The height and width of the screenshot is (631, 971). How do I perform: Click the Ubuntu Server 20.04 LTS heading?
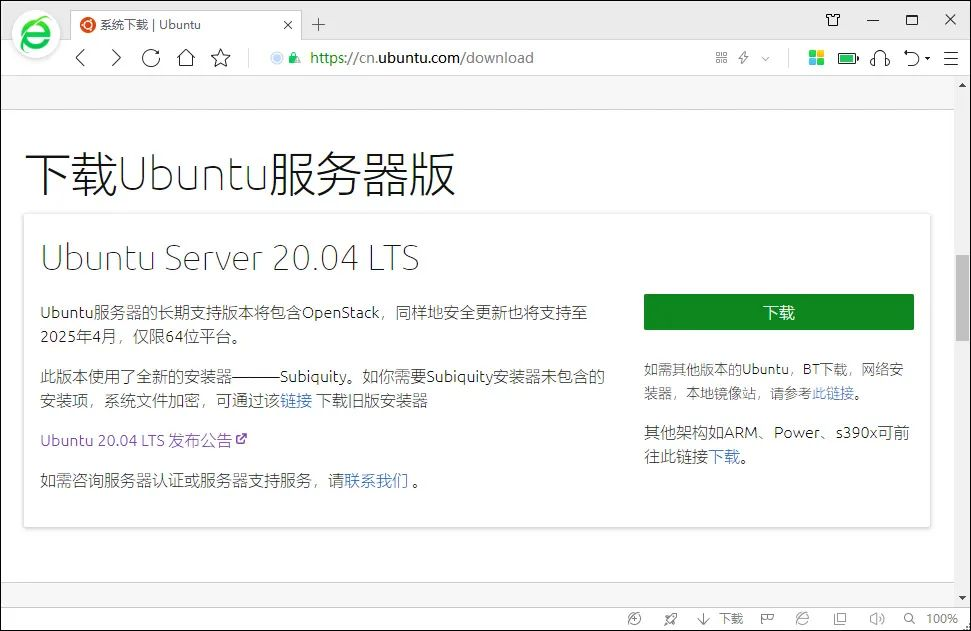(230, 258)
